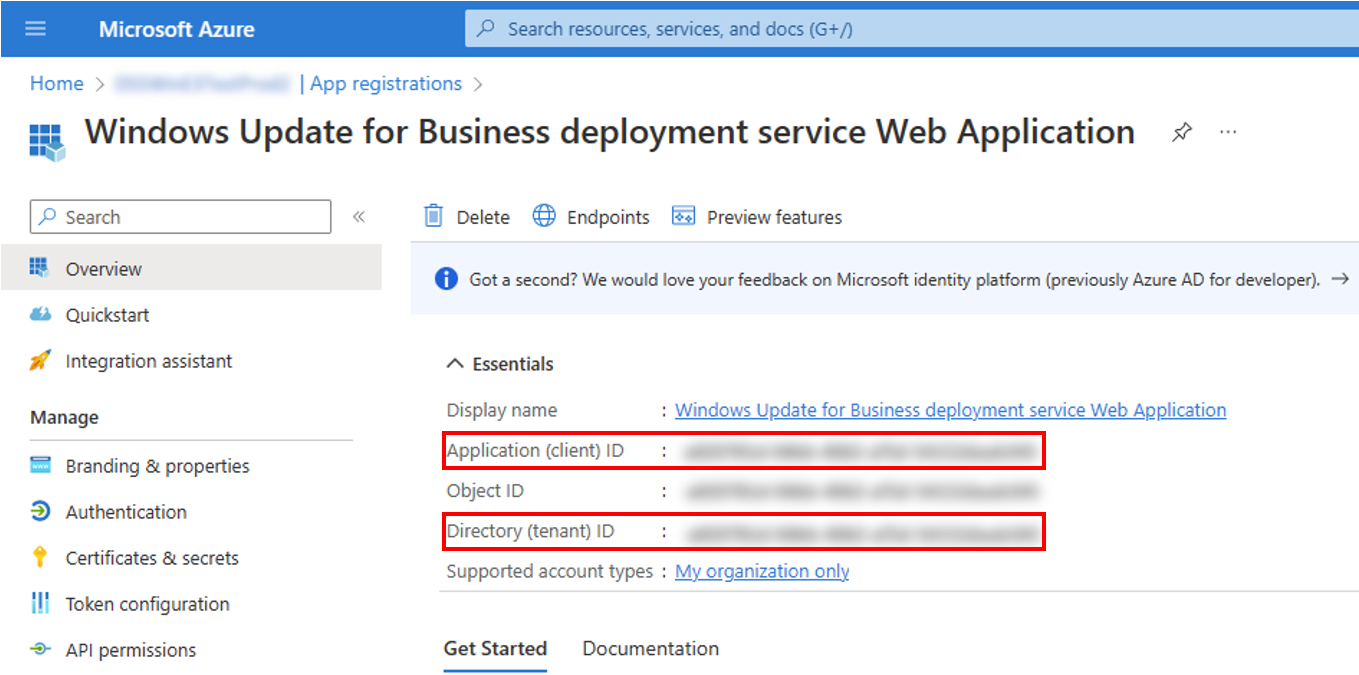The width and height of the screenshot is (1359, 675).
Task: Collapse the Essentials section
Action: [455, 364]
